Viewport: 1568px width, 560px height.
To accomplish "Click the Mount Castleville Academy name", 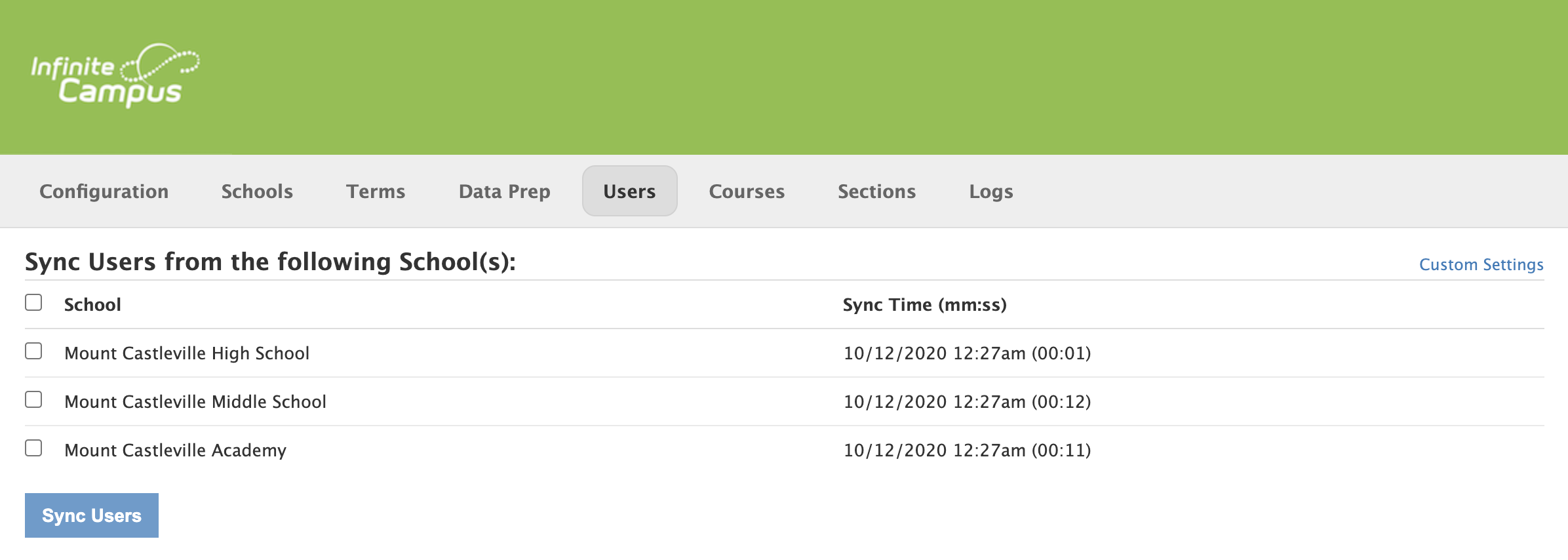I will click(176, 450).
